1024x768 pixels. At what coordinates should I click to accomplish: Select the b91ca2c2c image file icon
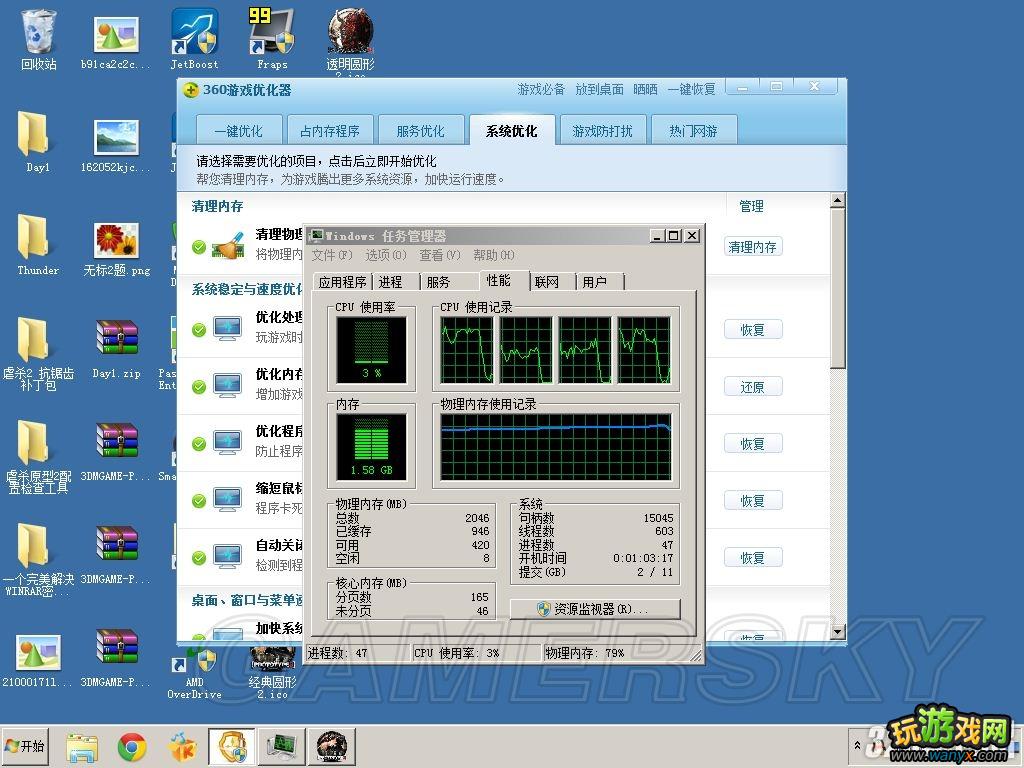[116, 43]
